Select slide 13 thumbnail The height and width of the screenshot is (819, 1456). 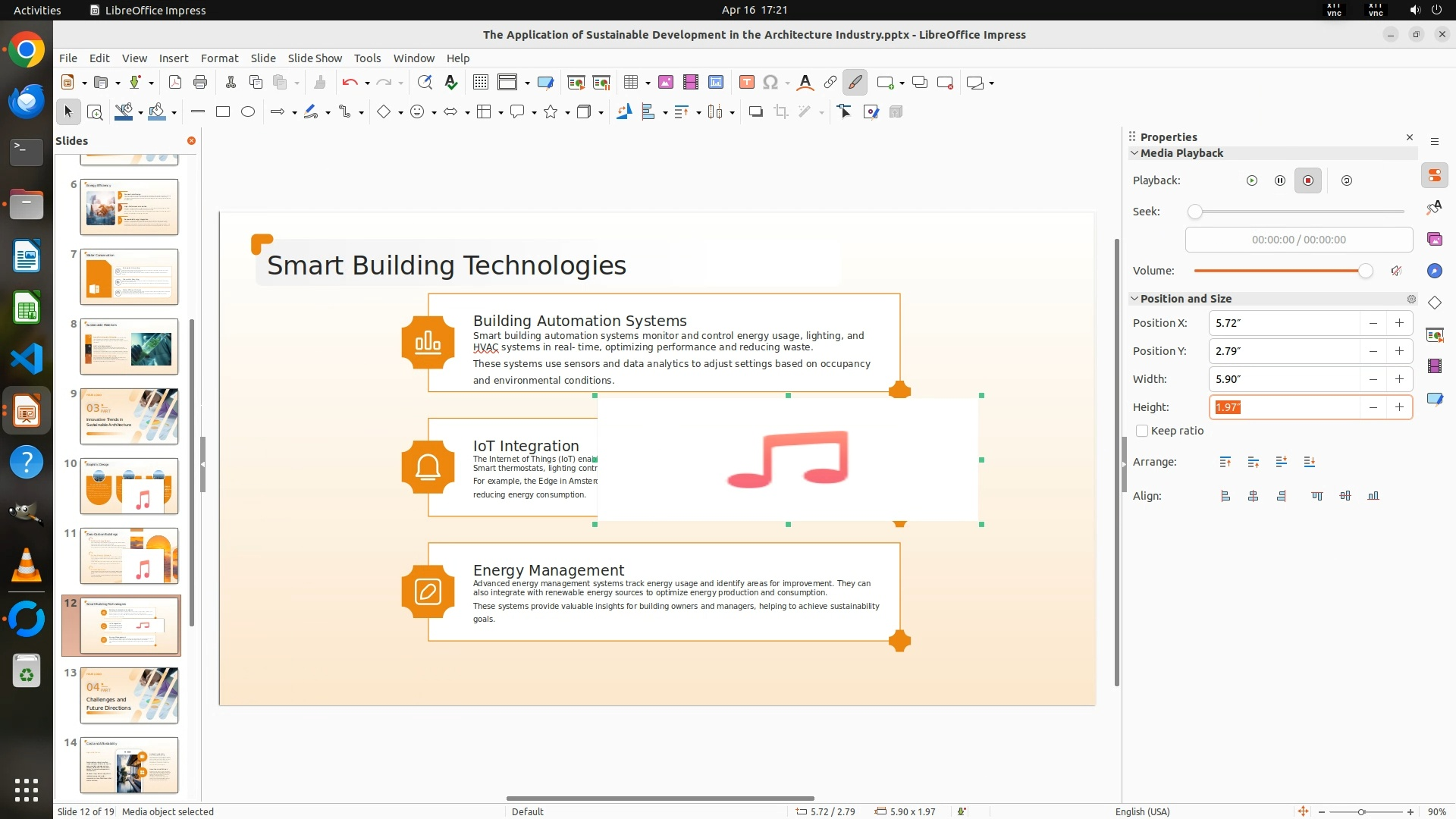click(x=129, y=695)
